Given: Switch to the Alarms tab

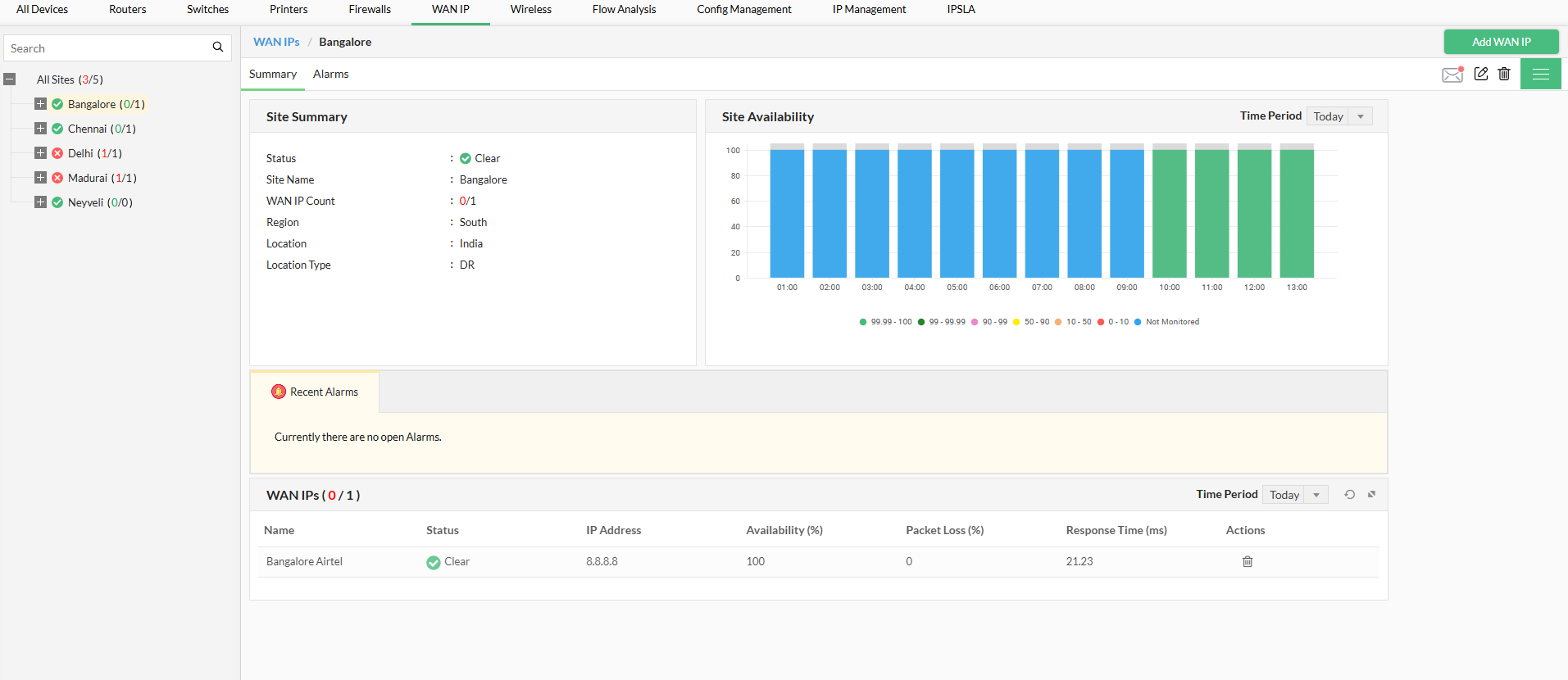Looking at the screenshot, I should (330, 74).
